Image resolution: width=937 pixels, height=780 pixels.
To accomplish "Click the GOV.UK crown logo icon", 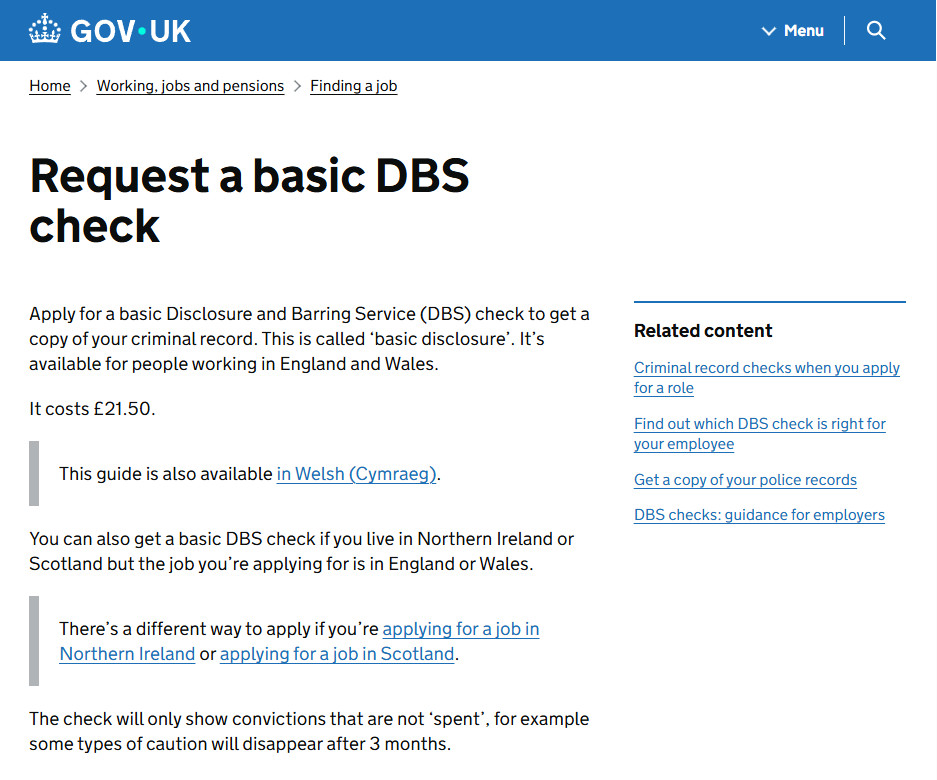I will coord(45,30).
